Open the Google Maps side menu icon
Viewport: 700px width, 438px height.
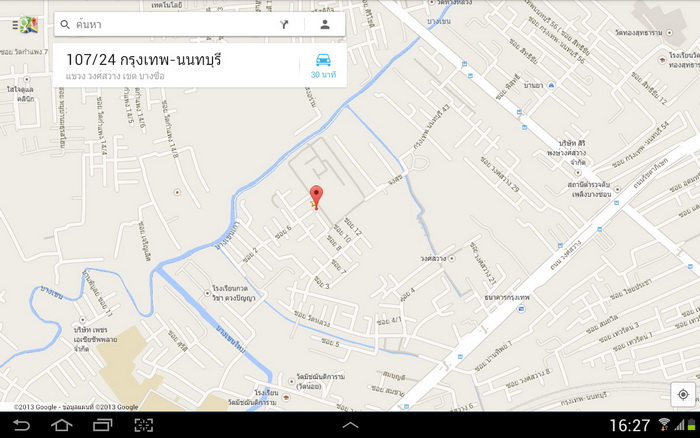pos(25,25)
